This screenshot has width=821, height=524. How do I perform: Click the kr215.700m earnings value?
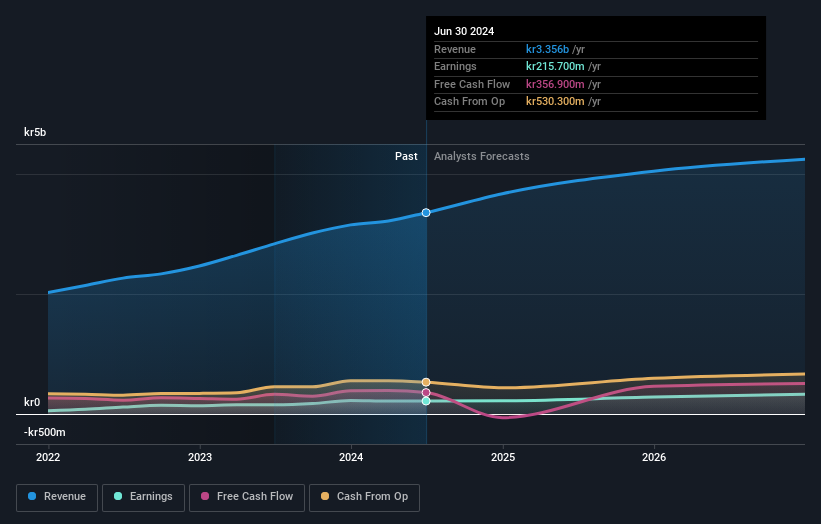click(555, 66)
